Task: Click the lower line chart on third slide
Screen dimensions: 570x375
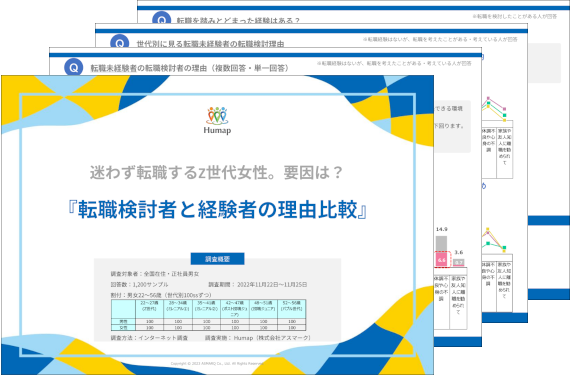Action: [x=494, y=240]
